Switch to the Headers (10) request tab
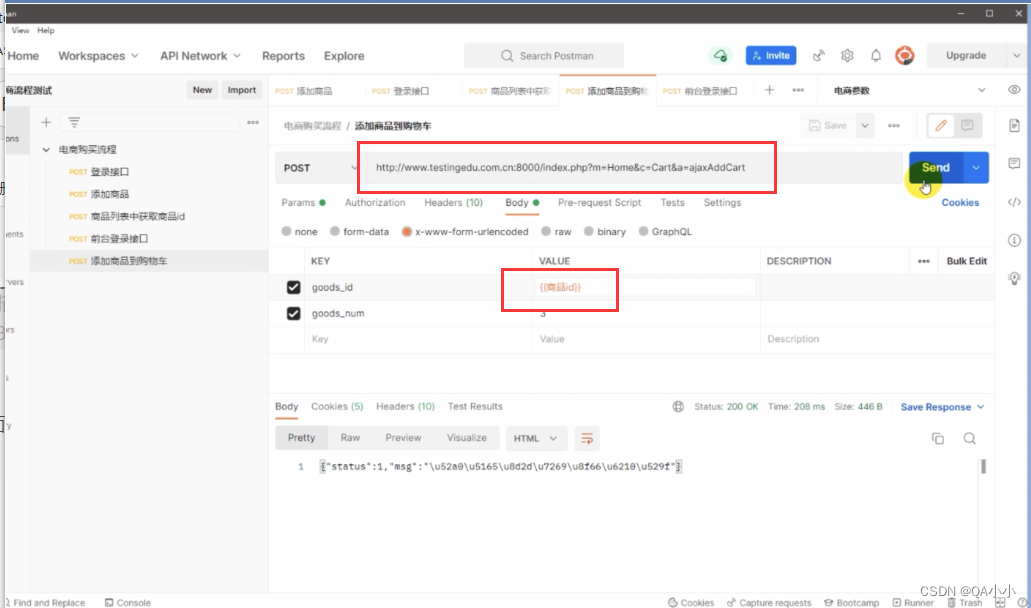 point(453,202)
